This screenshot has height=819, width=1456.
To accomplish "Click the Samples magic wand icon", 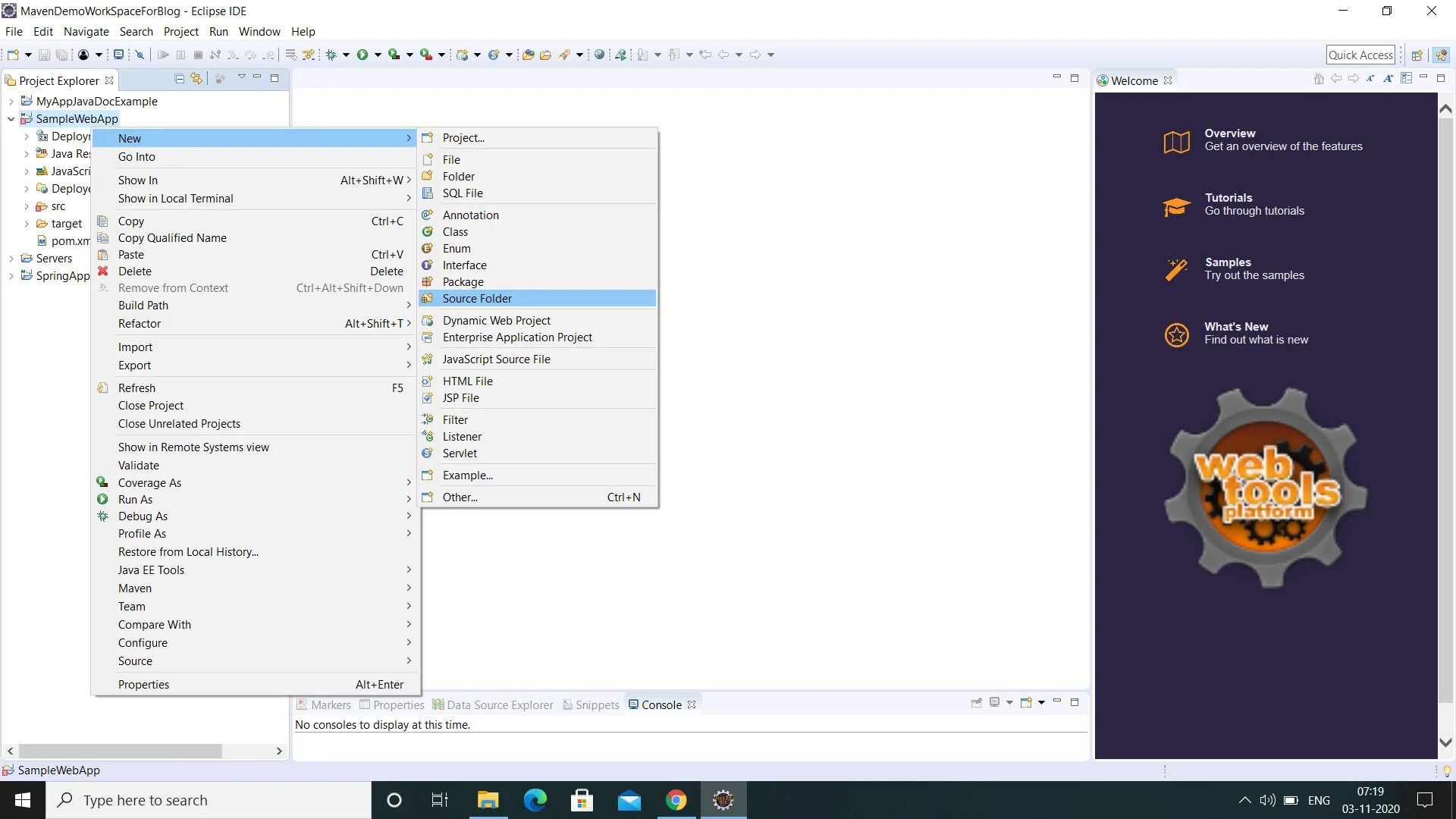I will click(1177, 269).
